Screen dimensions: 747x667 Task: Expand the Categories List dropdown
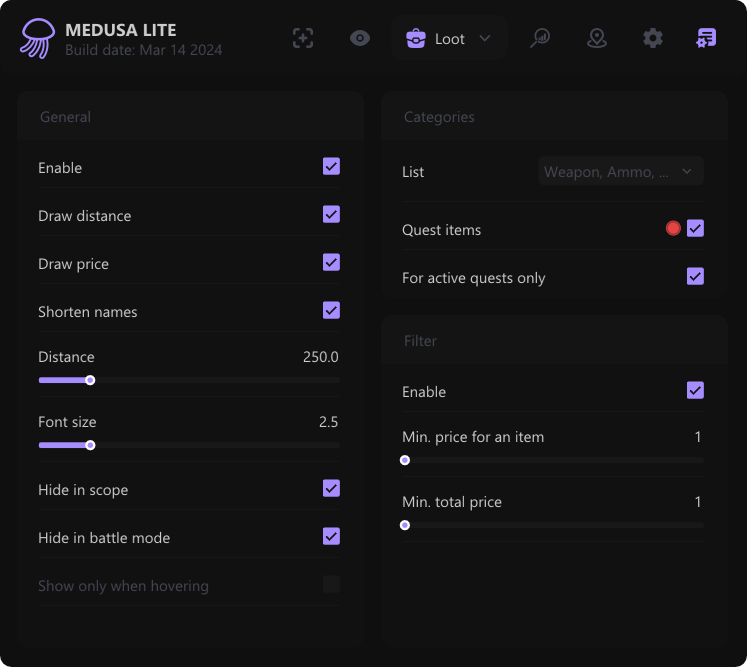click(x=620, y=172)
